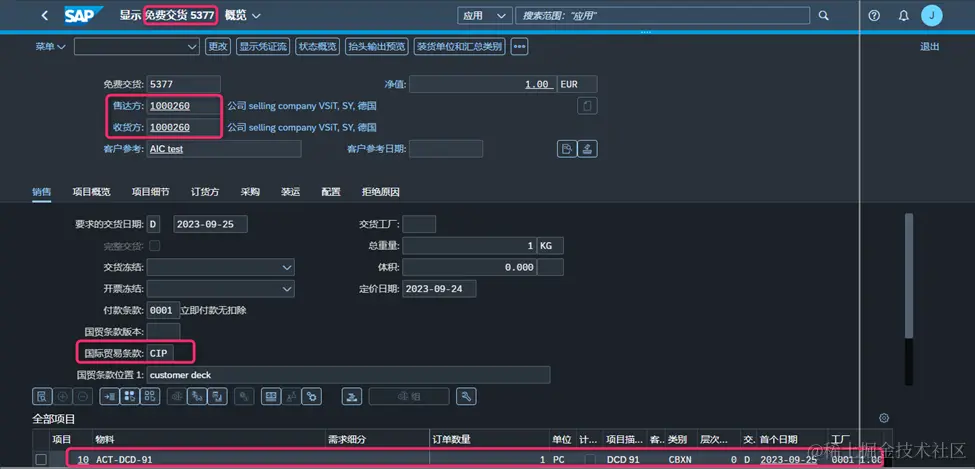Click the greyed link chain icon
The image size is (975, 469).
(x=244, y=396)
